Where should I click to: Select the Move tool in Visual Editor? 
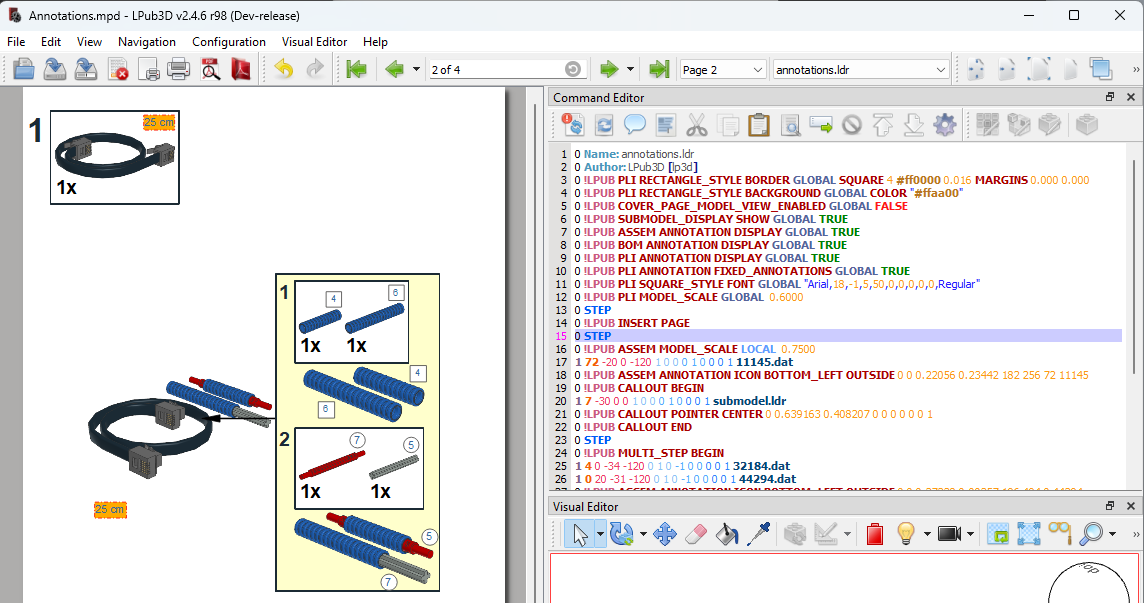[x=665, y=534]
